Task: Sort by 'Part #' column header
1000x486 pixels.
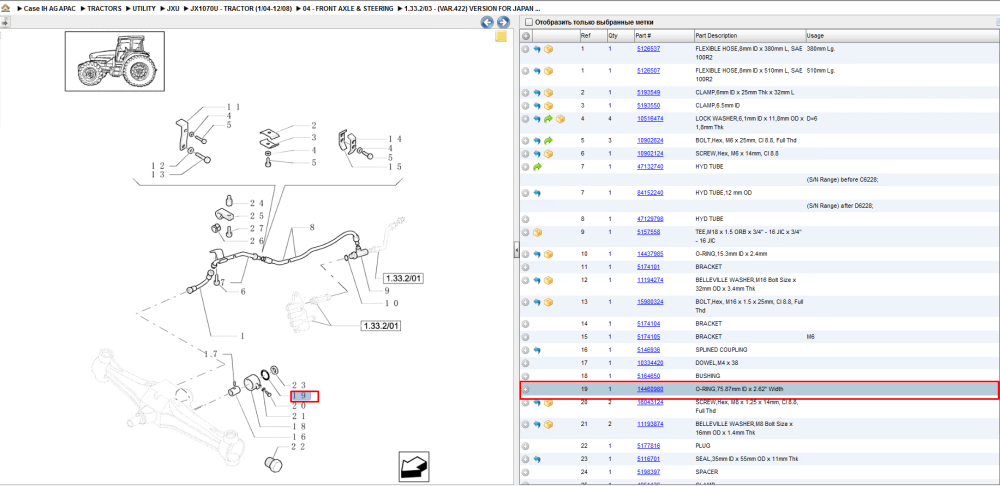Action: pos(663,36)
